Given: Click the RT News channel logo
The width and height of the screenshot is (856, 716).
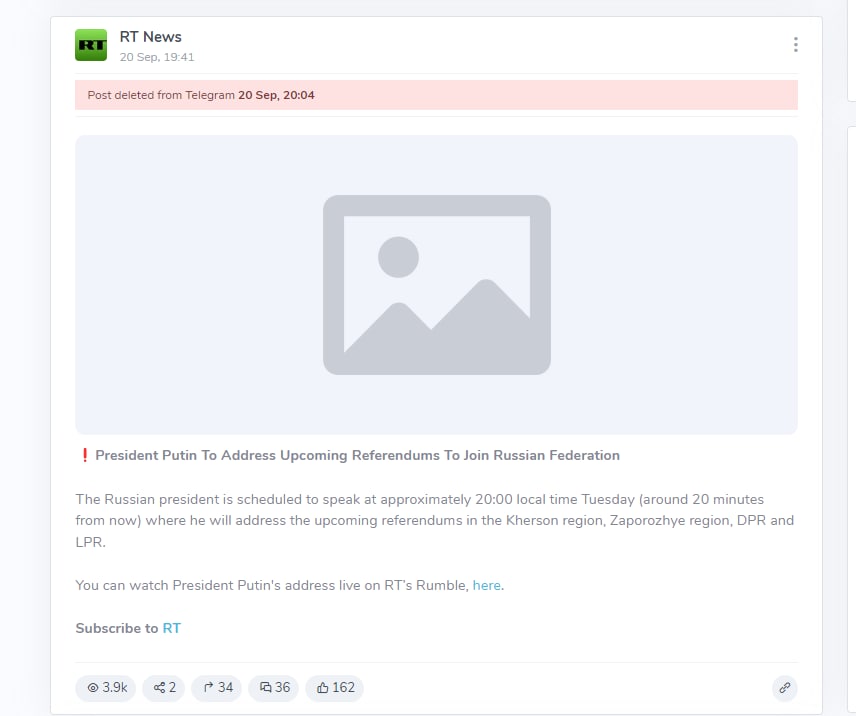Looking at the screenshot, I should coord(91,45).
